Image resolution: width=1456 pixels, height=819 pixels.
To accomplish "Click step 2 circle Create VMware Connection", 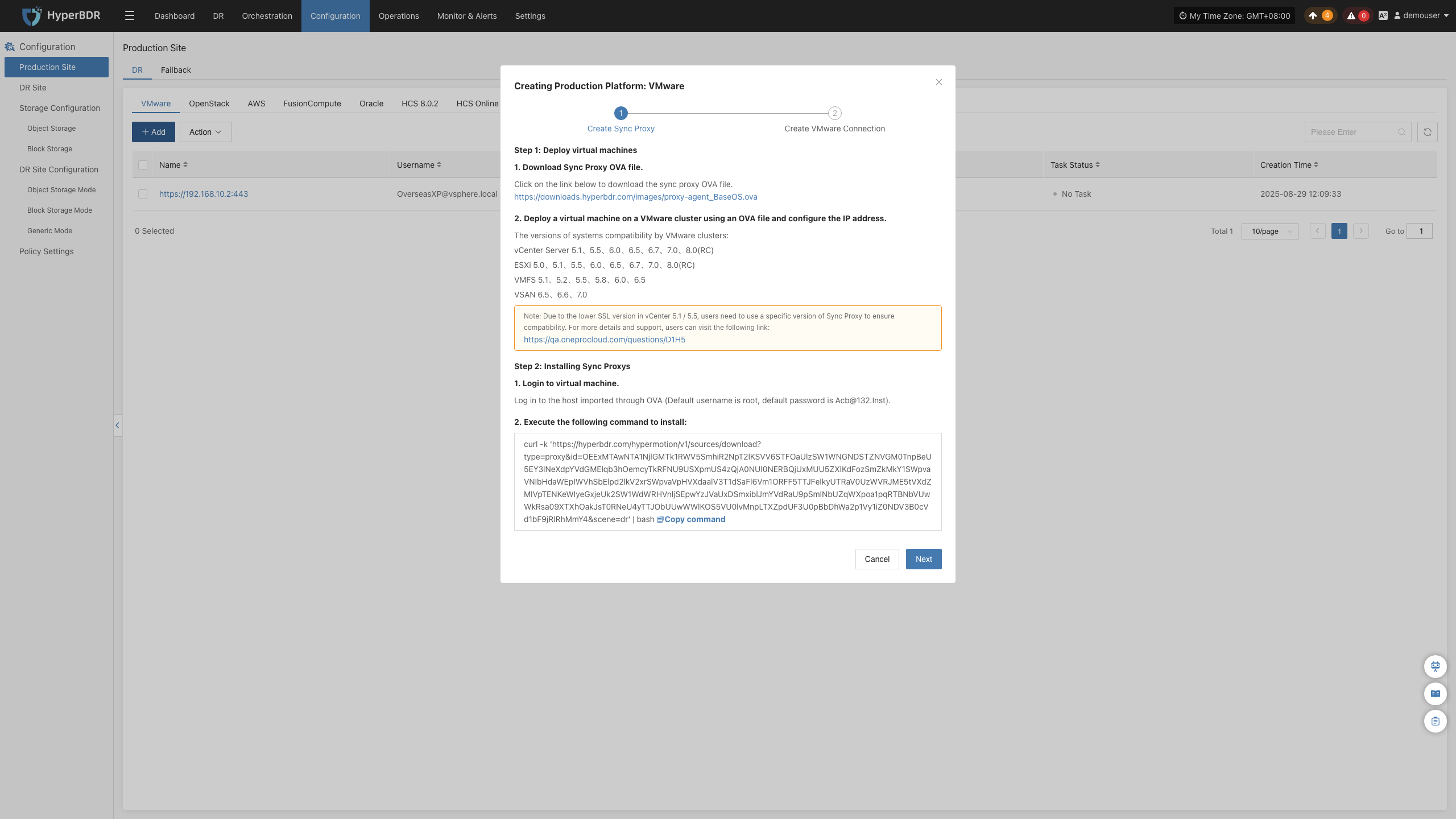I will [835, 113].
